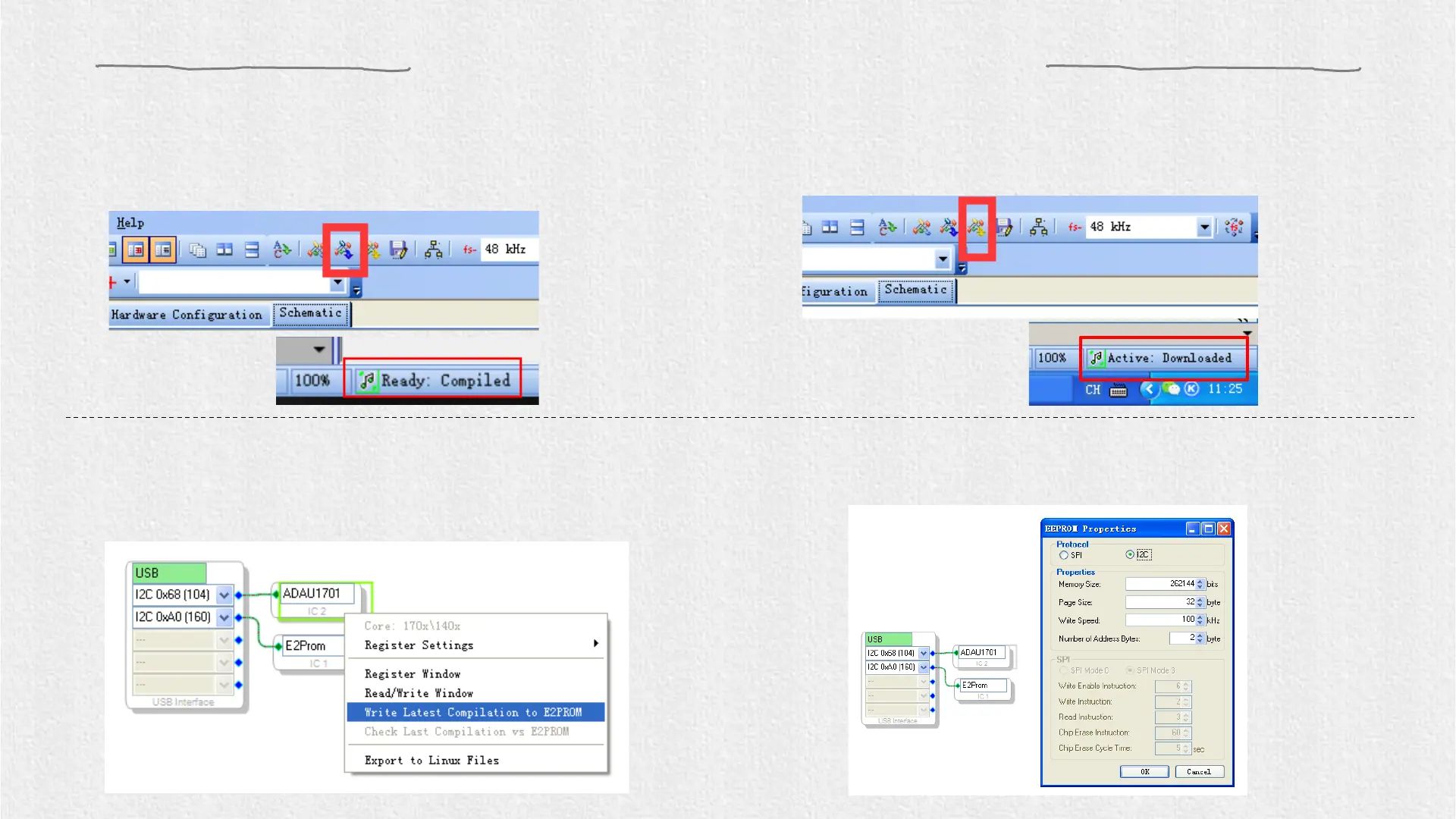Click the music note icon beside Ready: Compiled
Viewport: 1456px width, 819px height.
tap(368, 381)
